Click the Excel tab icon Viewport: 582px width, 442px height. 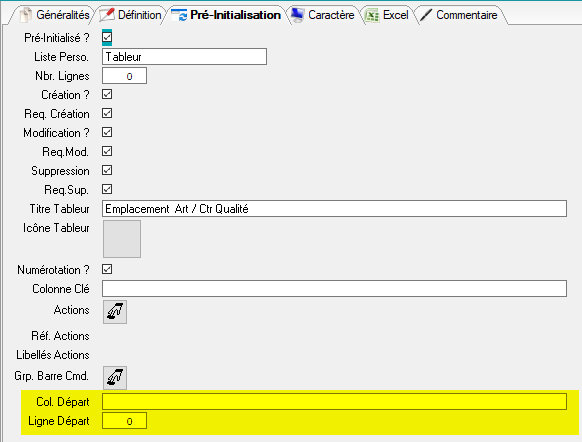(x=372, y=15)
